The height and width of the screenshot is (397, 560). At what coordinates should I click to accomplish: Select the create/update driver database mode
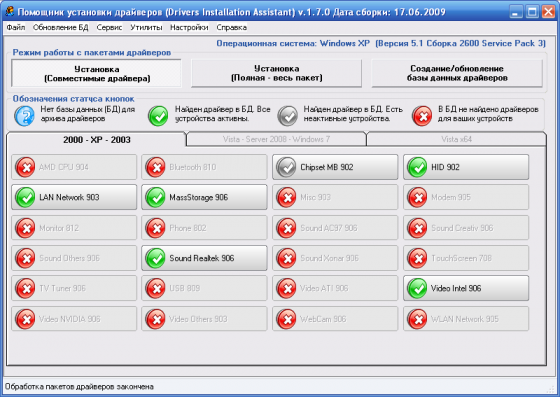pos(457,73)
